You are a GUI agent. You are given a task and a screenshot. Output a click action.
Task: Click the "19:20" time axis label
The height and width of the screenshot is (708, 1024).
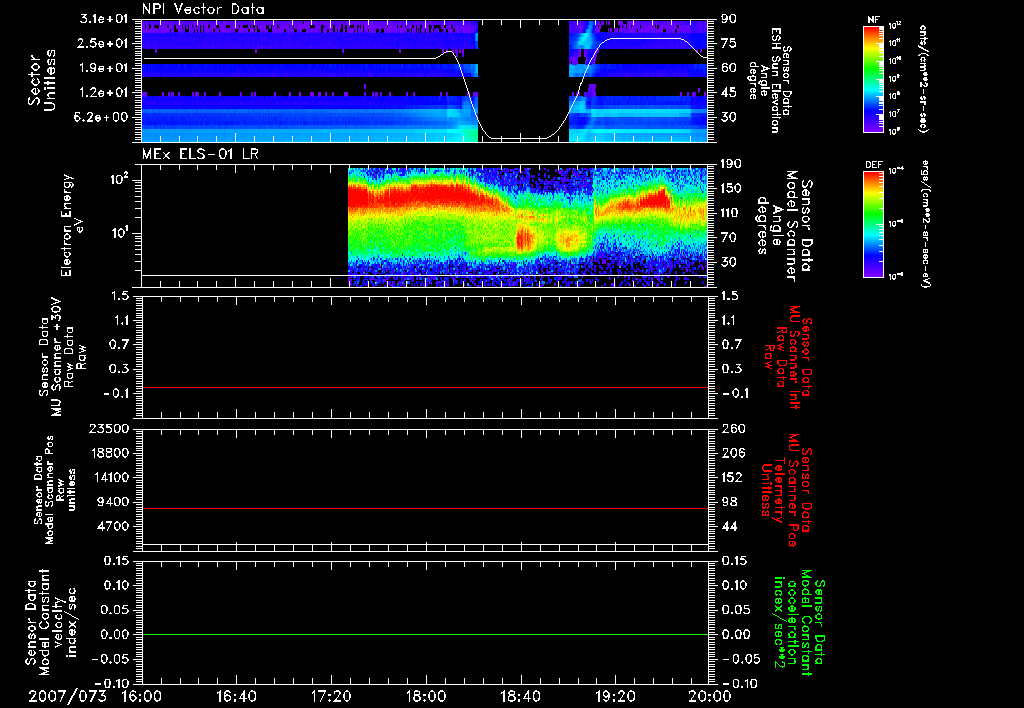[615, 696]
